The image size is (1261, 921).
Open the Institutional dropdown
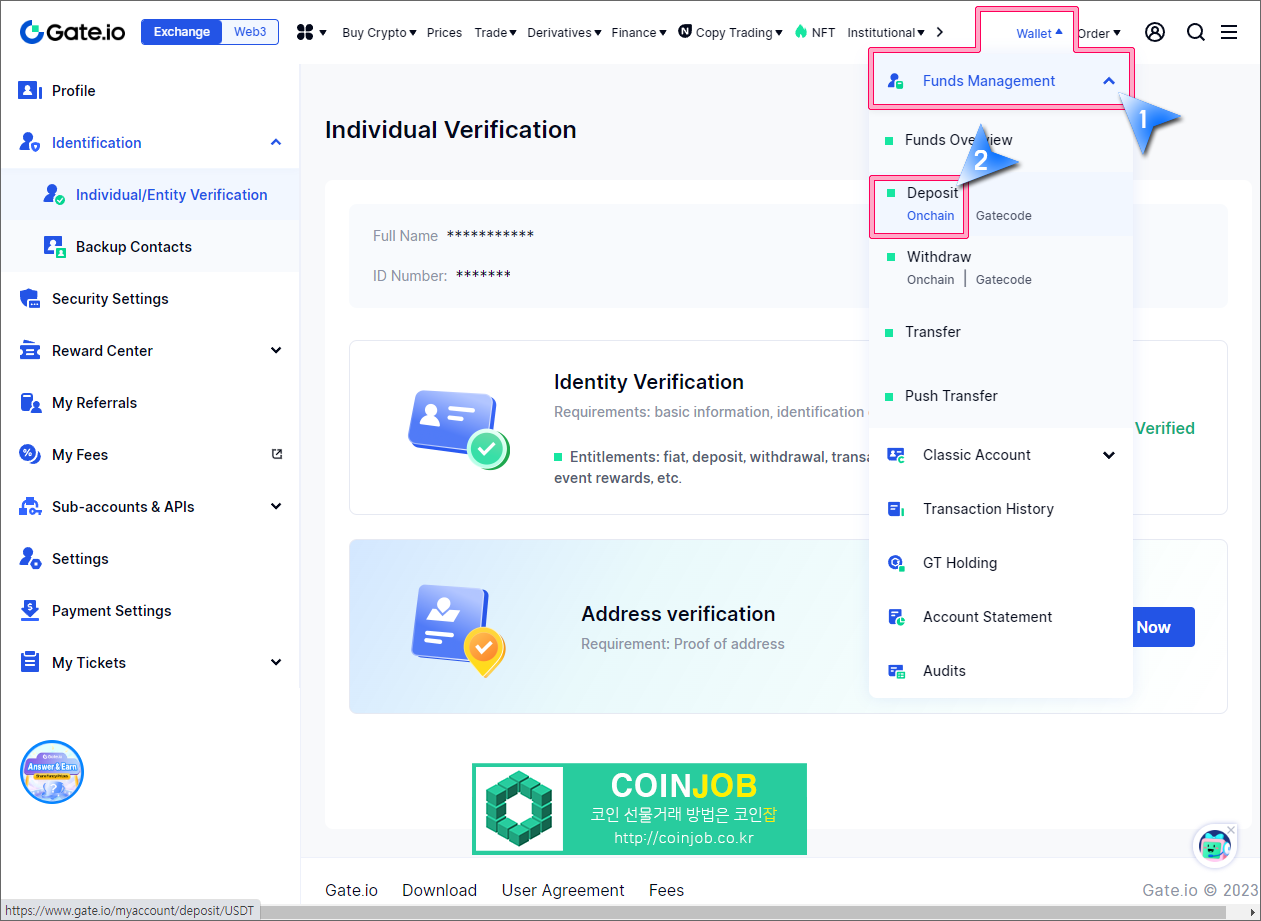point(886,32)
